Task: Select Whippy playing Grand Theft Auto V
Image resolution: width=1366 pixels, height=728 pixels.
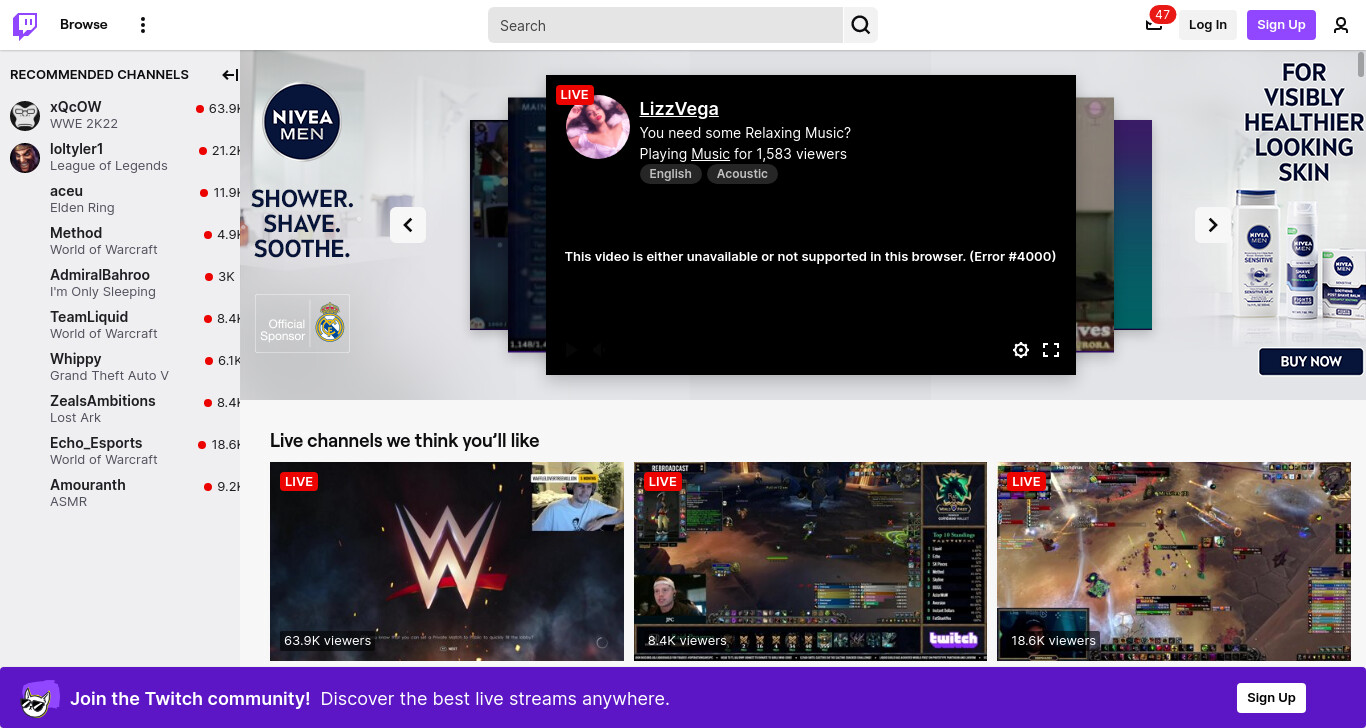Action: (x=120, y=367)
